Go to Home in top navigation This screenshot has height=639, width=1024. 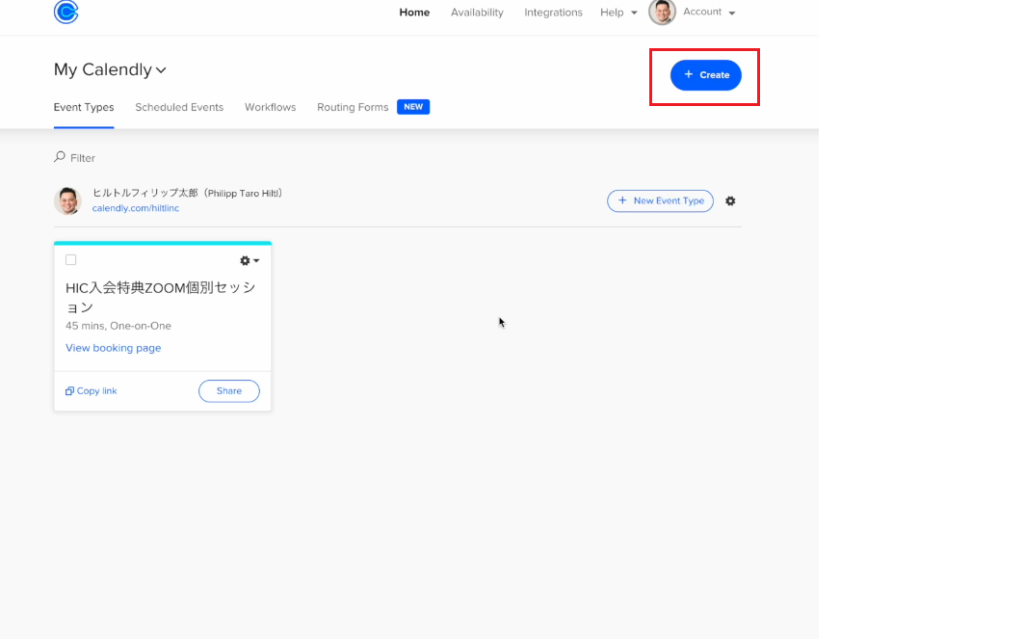(414, 12)
